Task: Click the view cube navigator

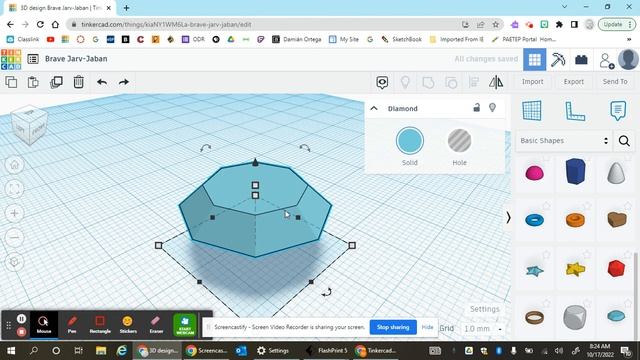Action: tap(29, 126)
